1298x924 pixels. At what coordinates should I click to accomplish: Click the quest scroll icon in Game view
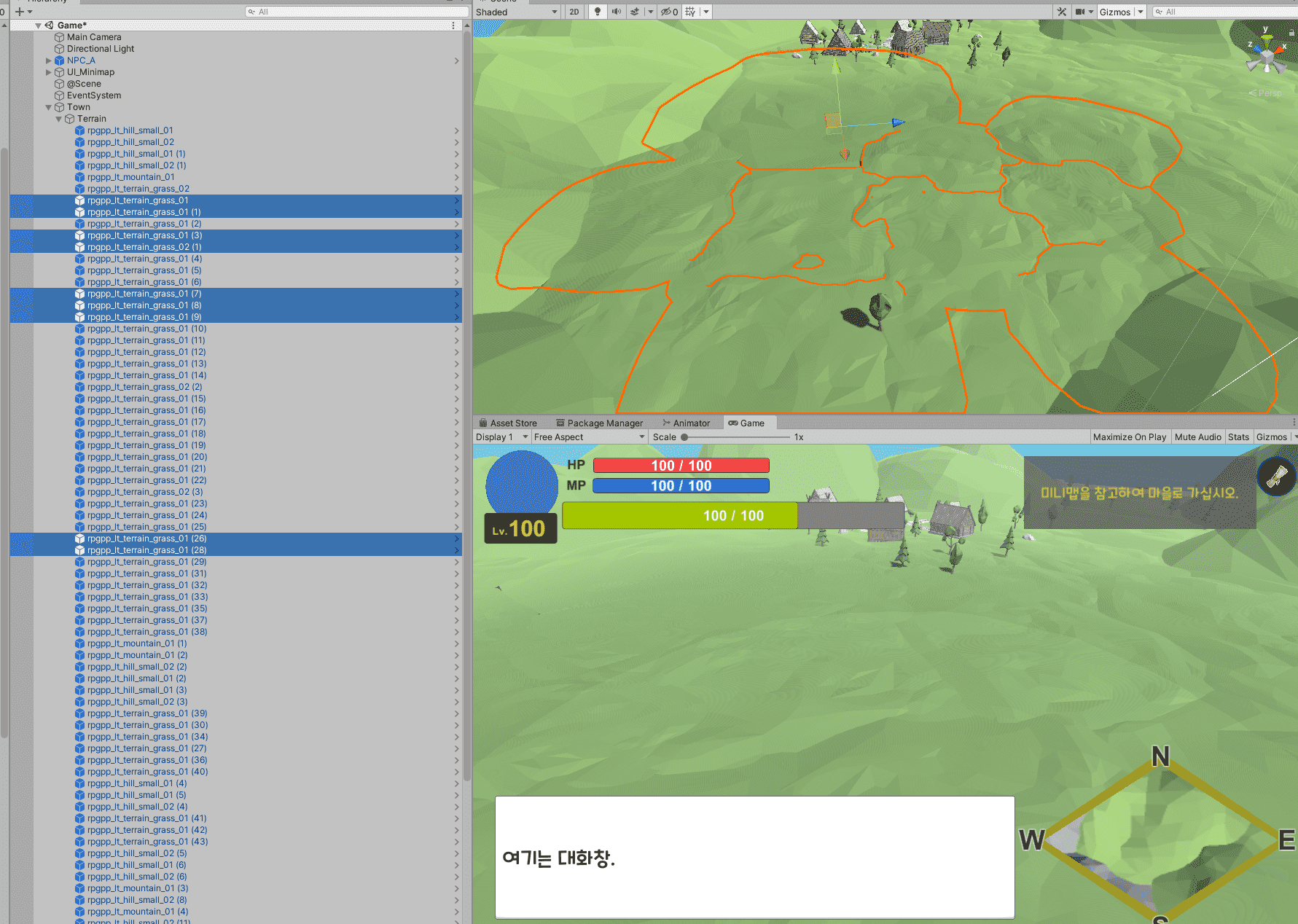[1276, 477]
